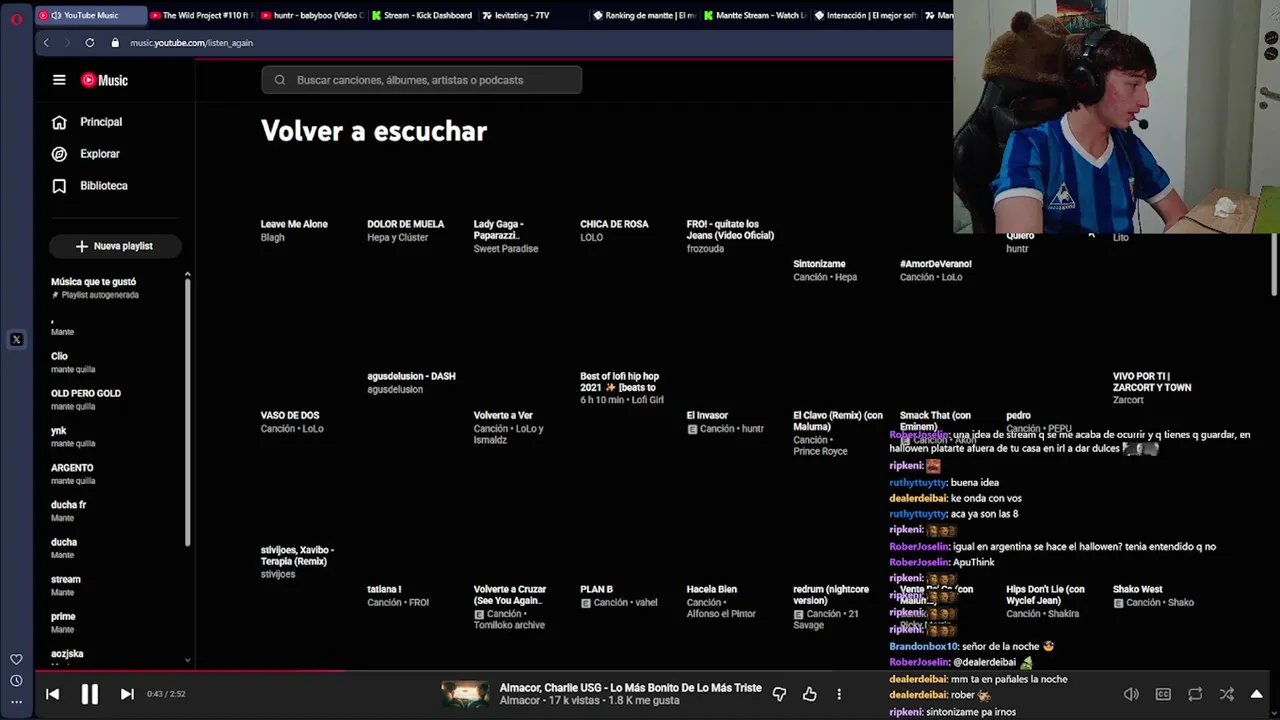
Task: Open Hacela Bien song
Action: click(x=711, y=589)
